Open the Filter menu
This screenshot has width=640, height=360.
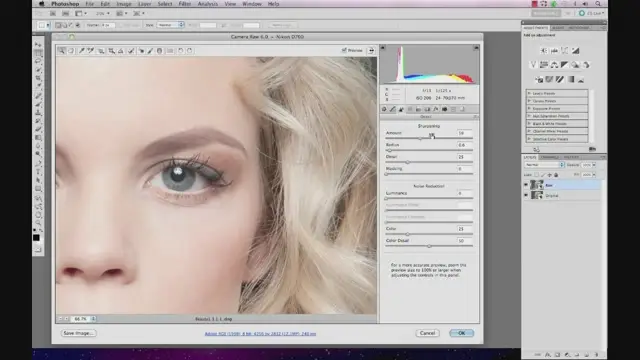point(184,4)
